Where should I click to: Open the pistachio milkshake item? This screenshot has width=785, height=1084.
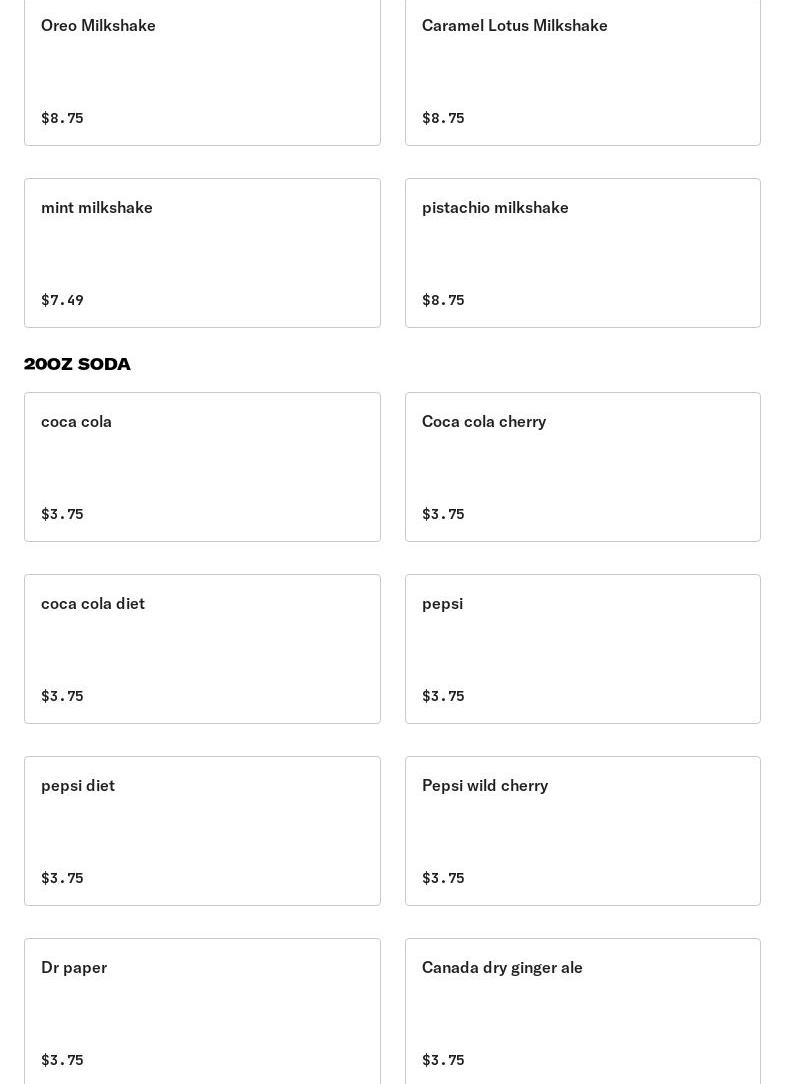(x=582, y=253)
